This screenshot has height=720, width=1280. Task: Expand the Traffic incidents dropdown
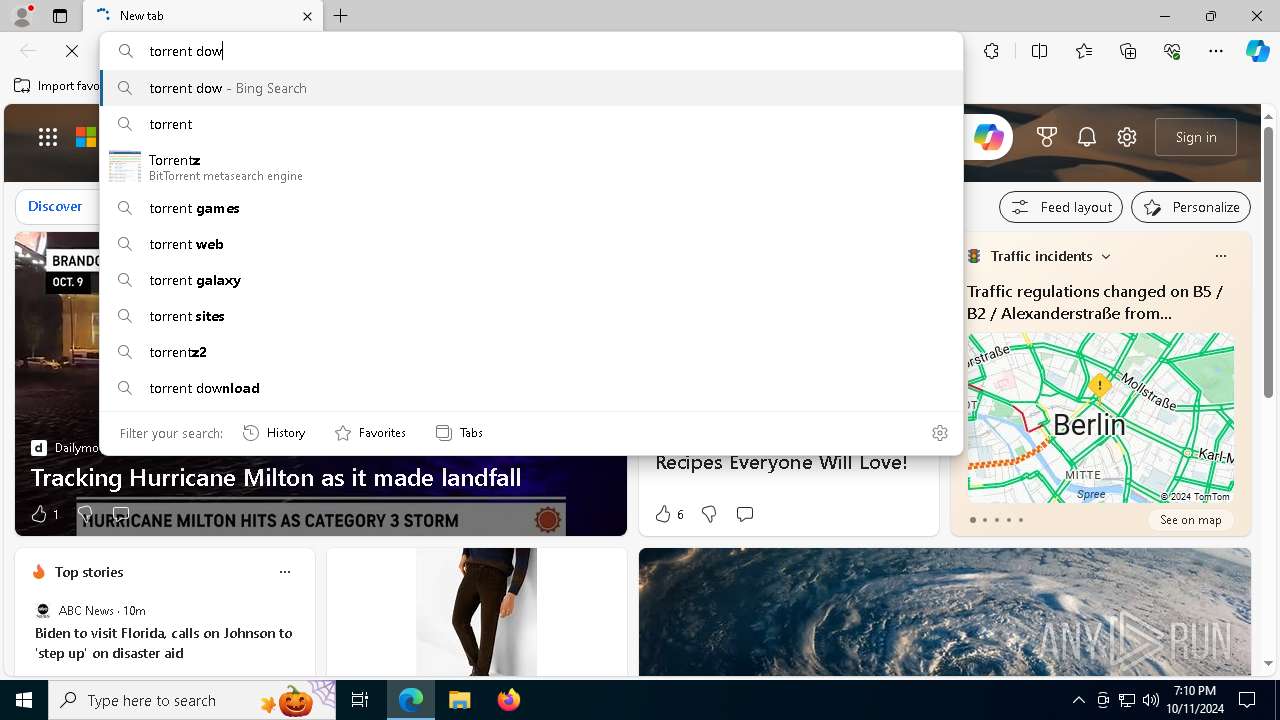(1106, 256)
